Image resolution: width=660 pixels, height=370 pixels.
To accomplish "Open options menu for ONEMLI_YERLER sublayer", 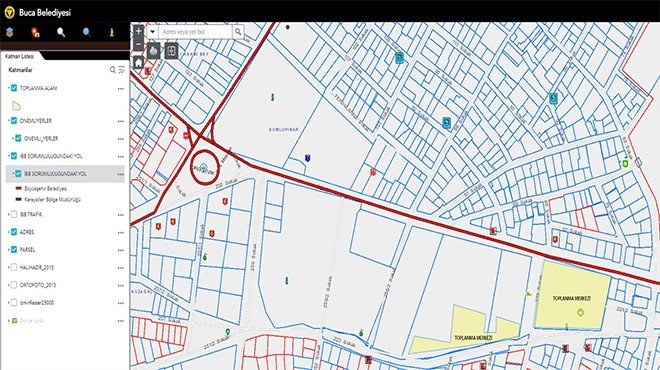I will pos(121,139).
